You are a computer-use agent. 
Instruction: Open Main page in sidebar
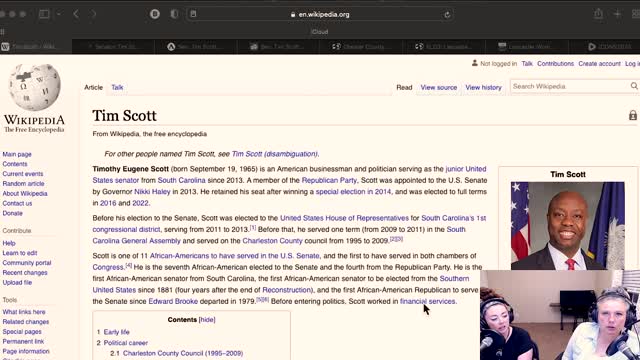[17, 154]
